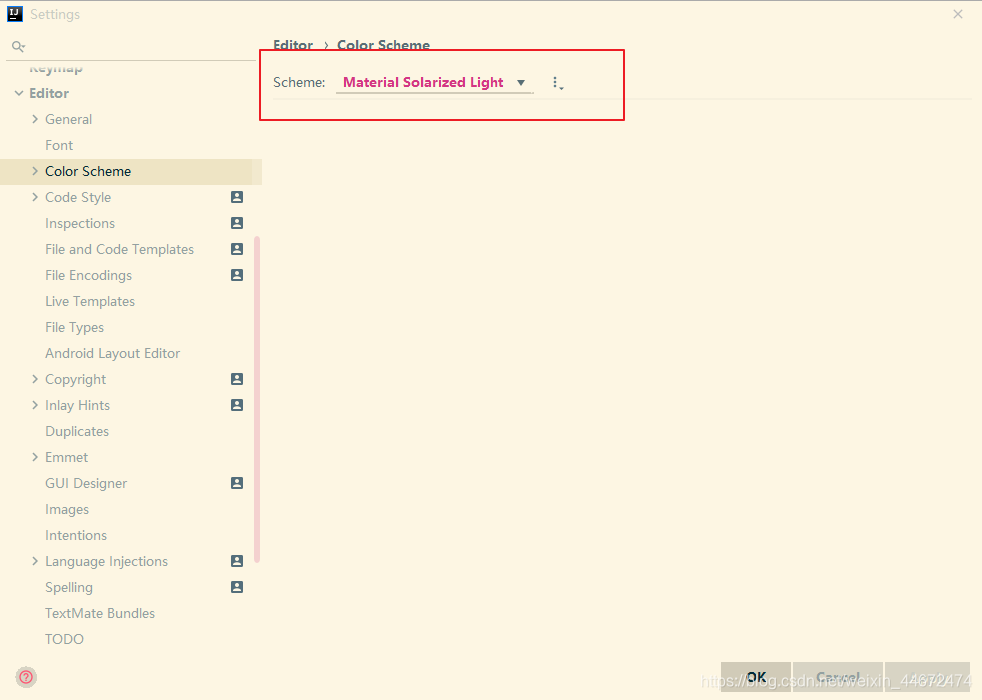Screen dimensions: 982x700
Task: Open the File Encodings settings
Action: [88, 275]
